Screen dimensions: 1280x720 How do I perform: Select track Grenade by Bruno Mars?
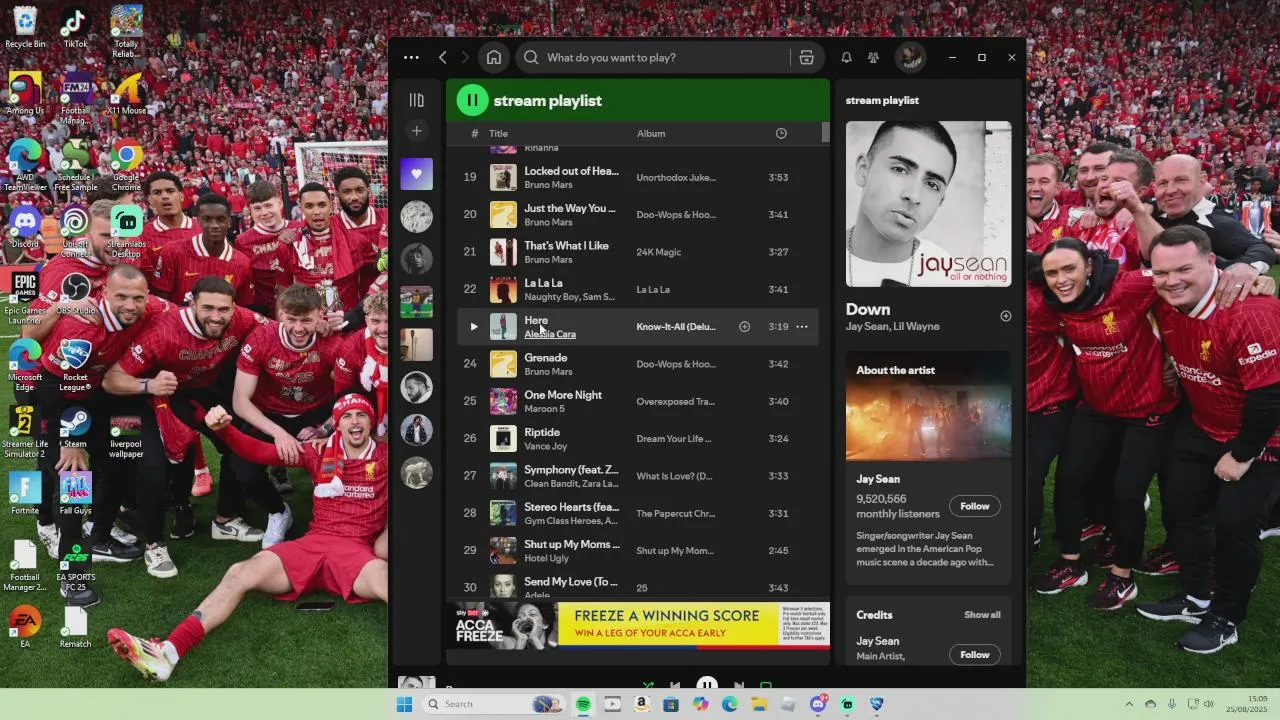click(x=638, y=364)
